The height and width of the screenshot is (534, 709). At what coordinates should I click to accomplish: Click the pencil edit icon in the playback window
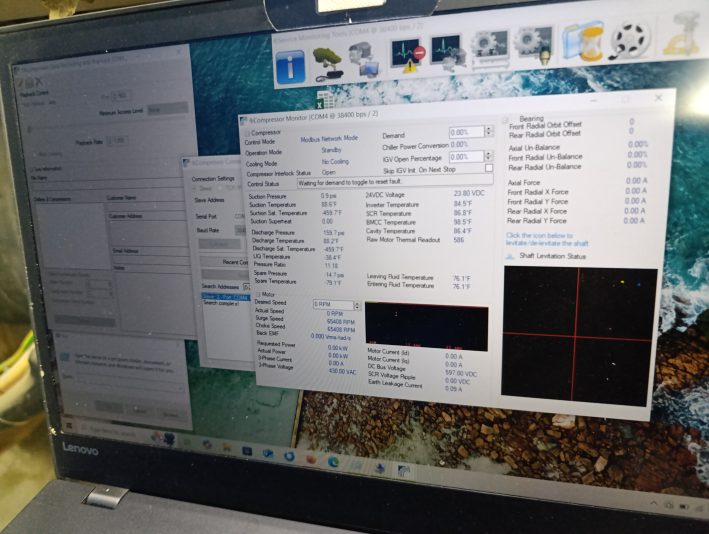tap(20, 84)
